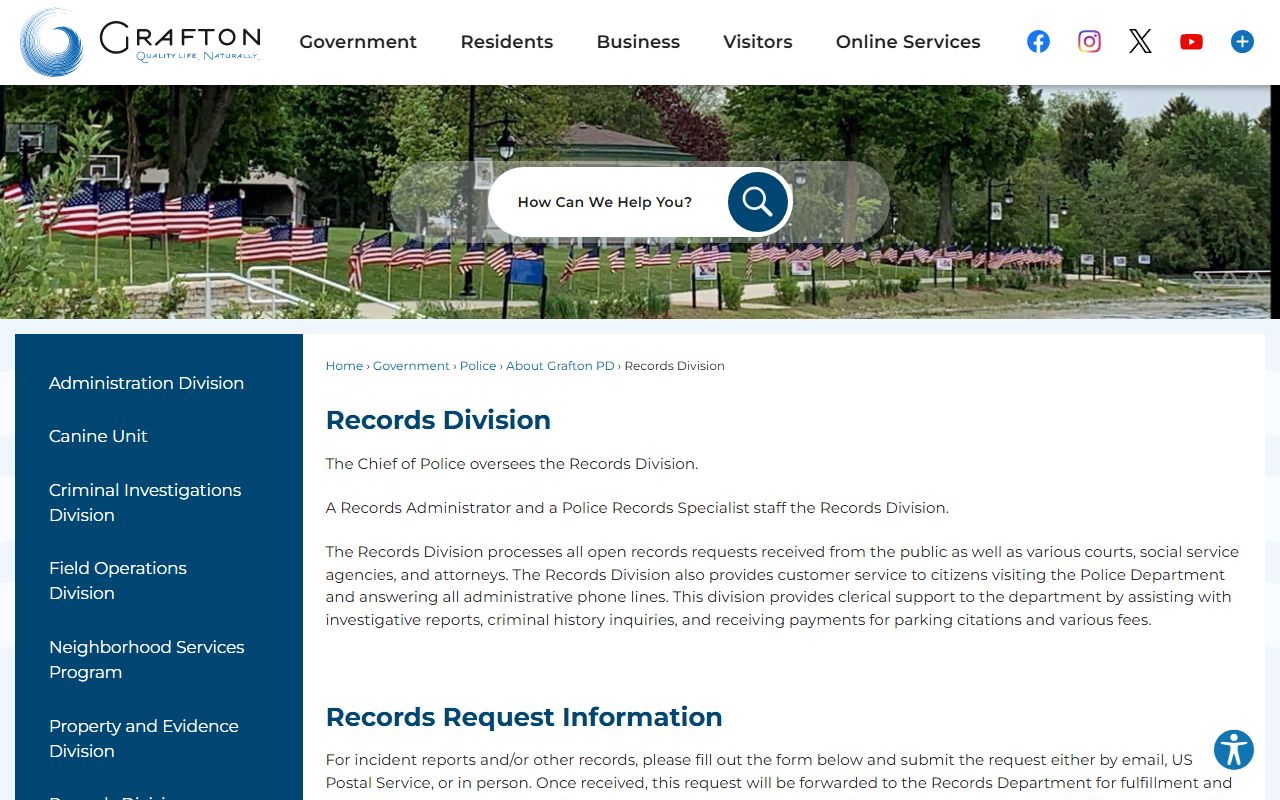Go to Home breadcrumb link

pyautogui.click(x=344, y=366)
